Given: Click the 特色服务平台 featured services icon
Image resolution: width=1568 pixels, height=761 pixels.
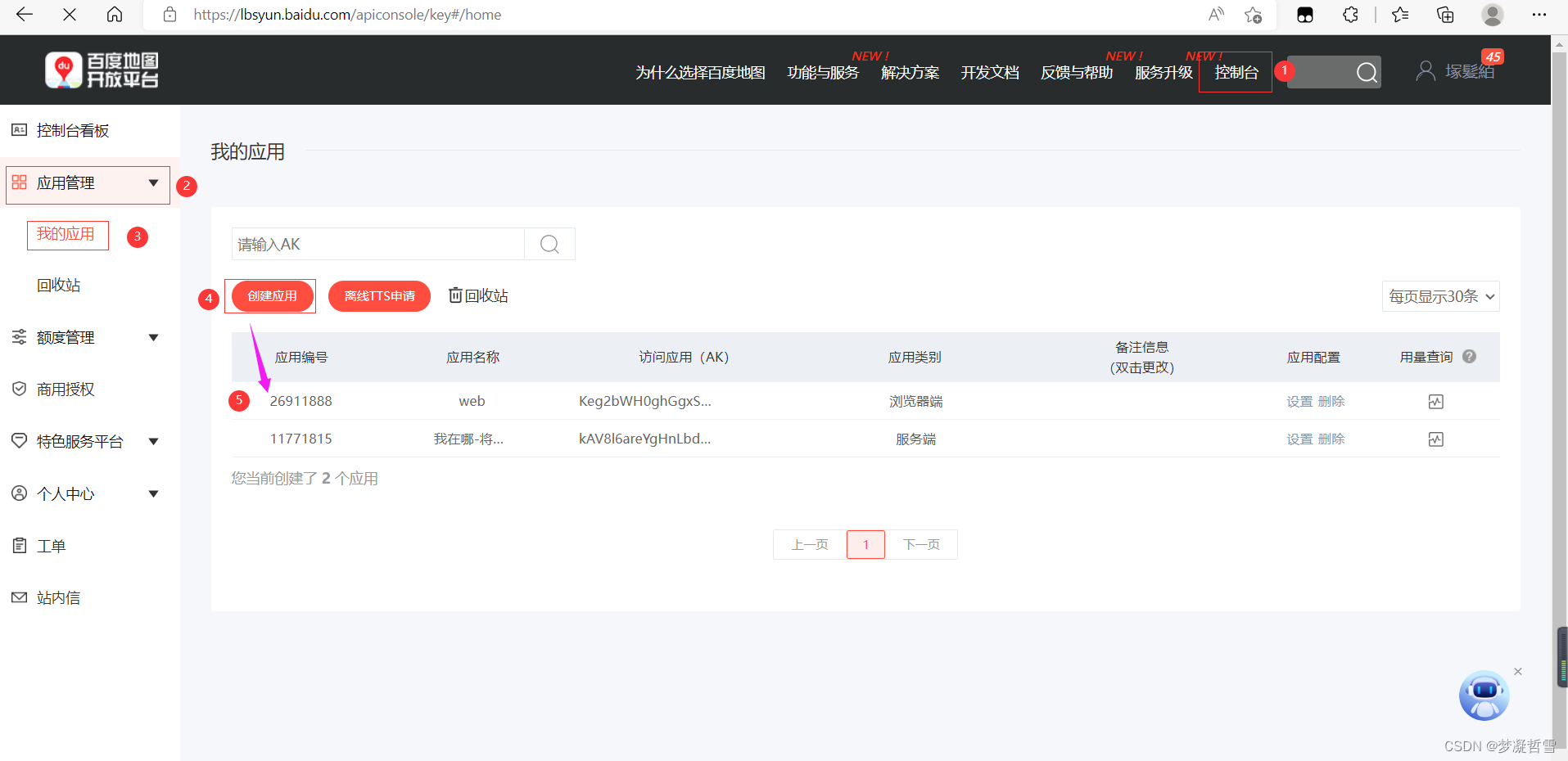Looking at the screenshot, I should (19, 440).
